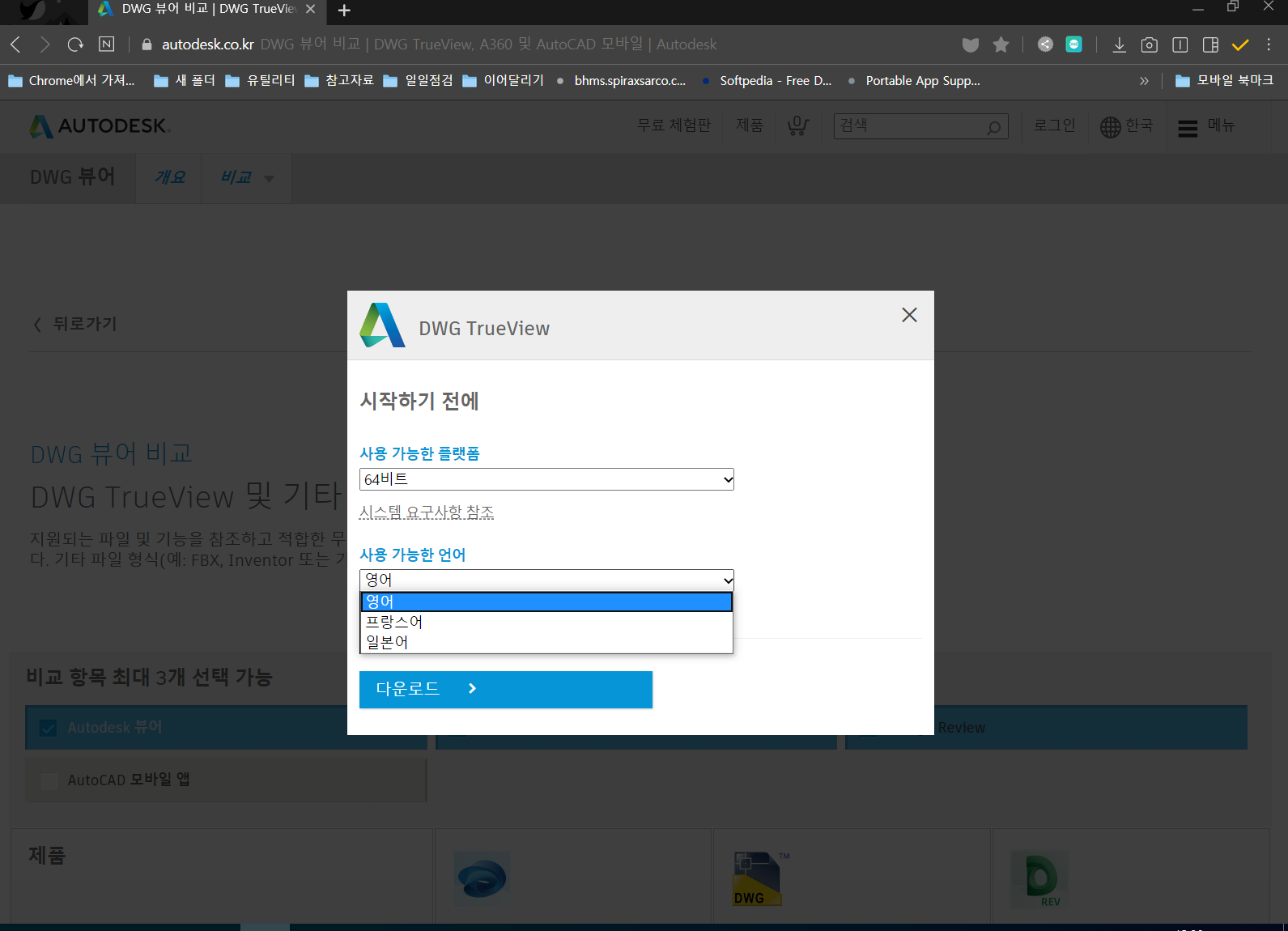Viewport: 1288px width, 931px height.
Task: Select 프랑스어 from the language list
Action: tap(546, 622)
